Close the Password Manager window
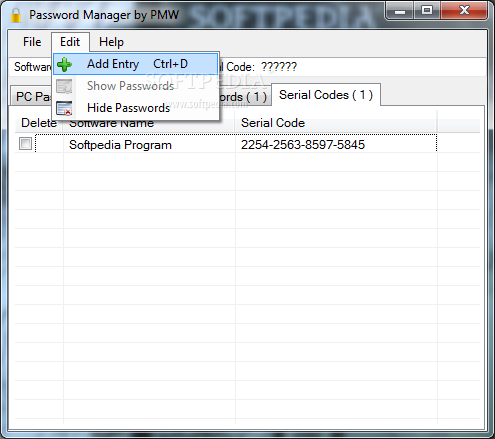Screen dimensions: 495x439 pos(464,11)
